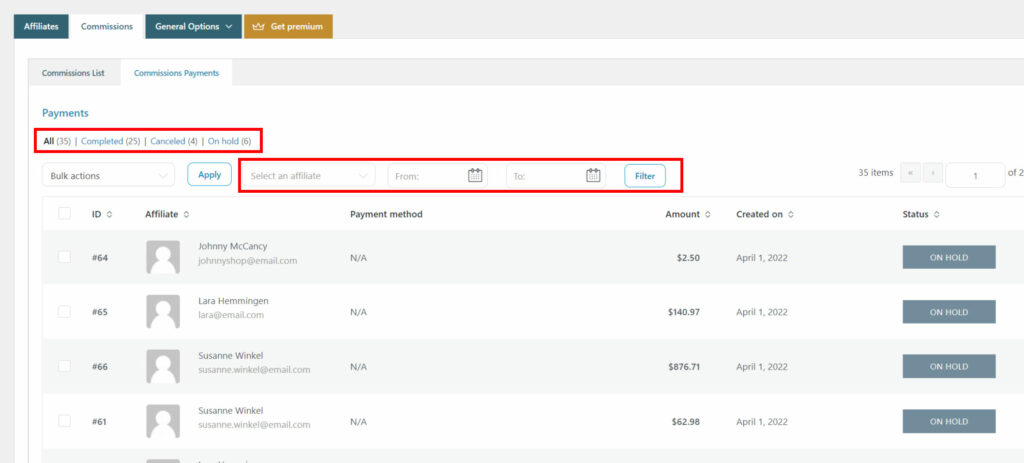Image resolution: width=1024 pixels, height=463 pixels.
Task: Open the General Options menu
Action: (x=193, y=26)
